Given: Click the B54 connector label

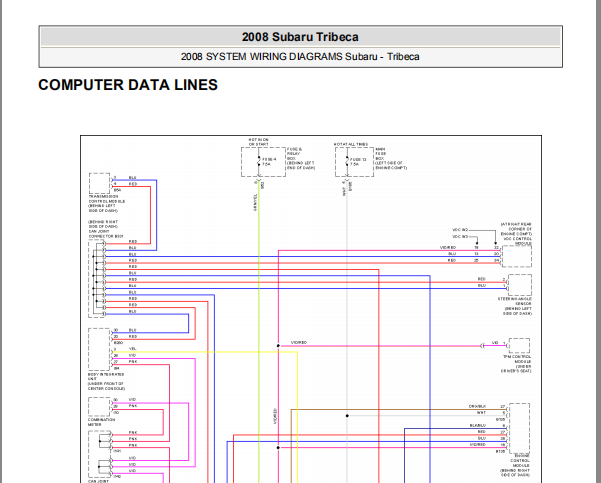Looking at the screenshot, I should (x=117, y=190).
